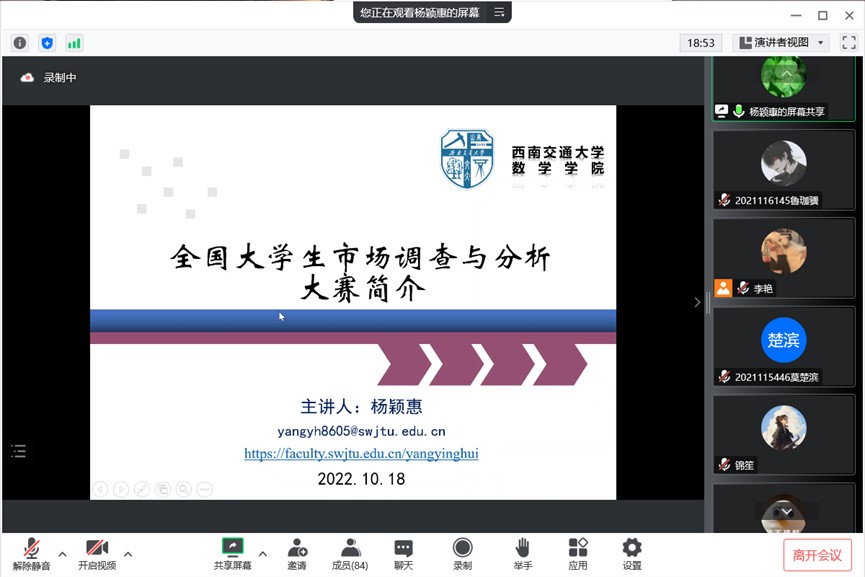Select 李艳's video thumbnail

pyautogui.click(x=783, y=257)
